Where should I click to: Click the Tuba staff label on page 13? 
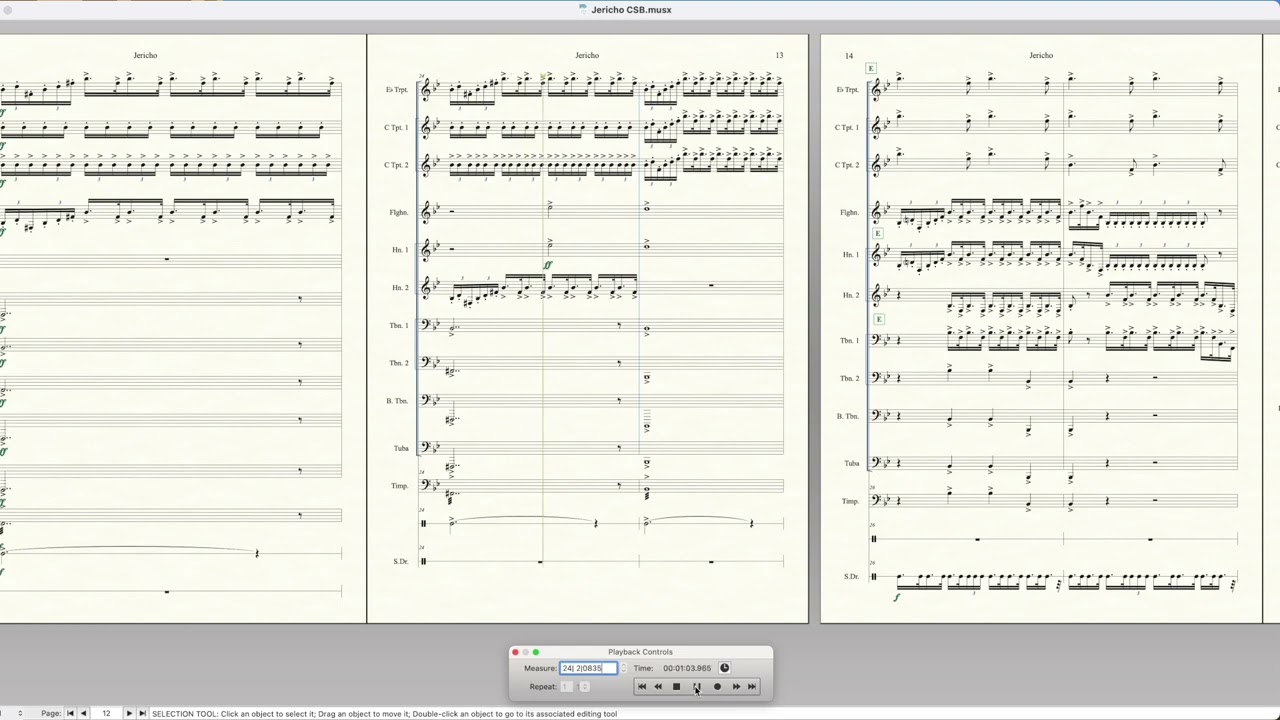point(401,448)
